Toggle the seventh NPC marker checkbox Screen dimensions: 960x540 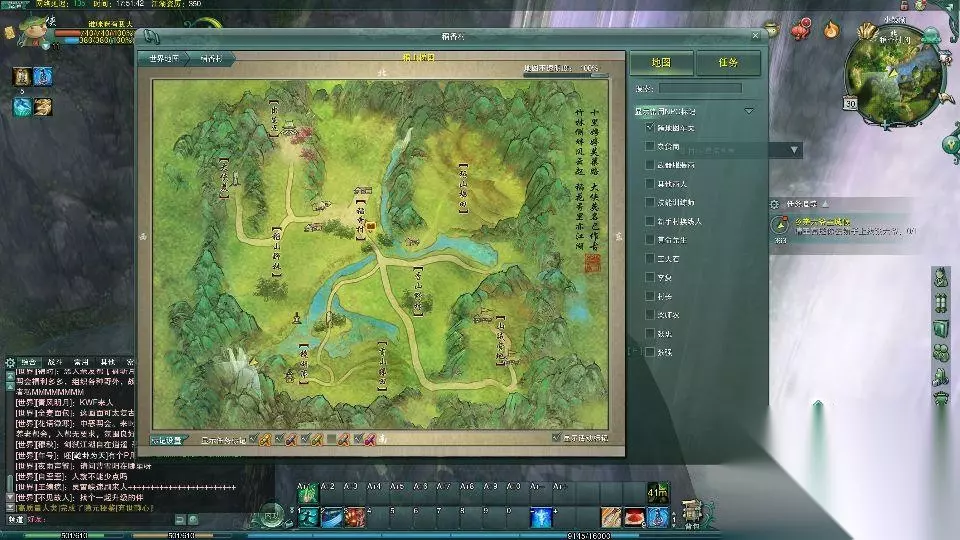coord(650,239)
